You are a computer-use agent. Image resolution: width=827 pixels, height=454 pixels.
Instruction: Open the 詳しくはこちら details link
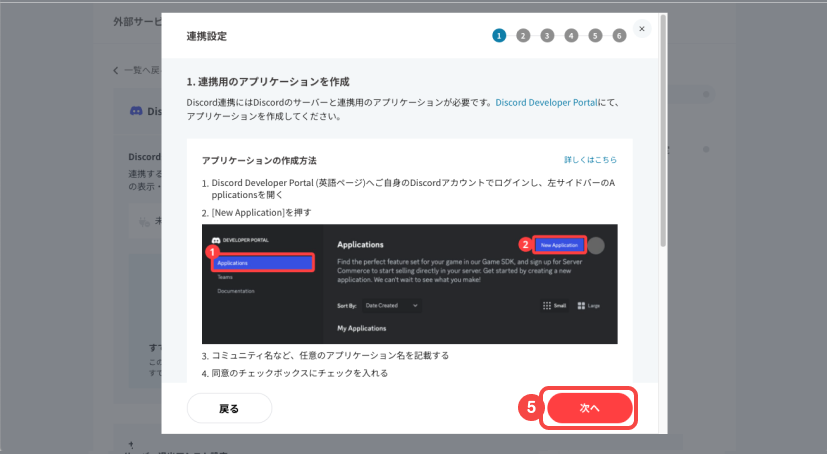(590, 160)
